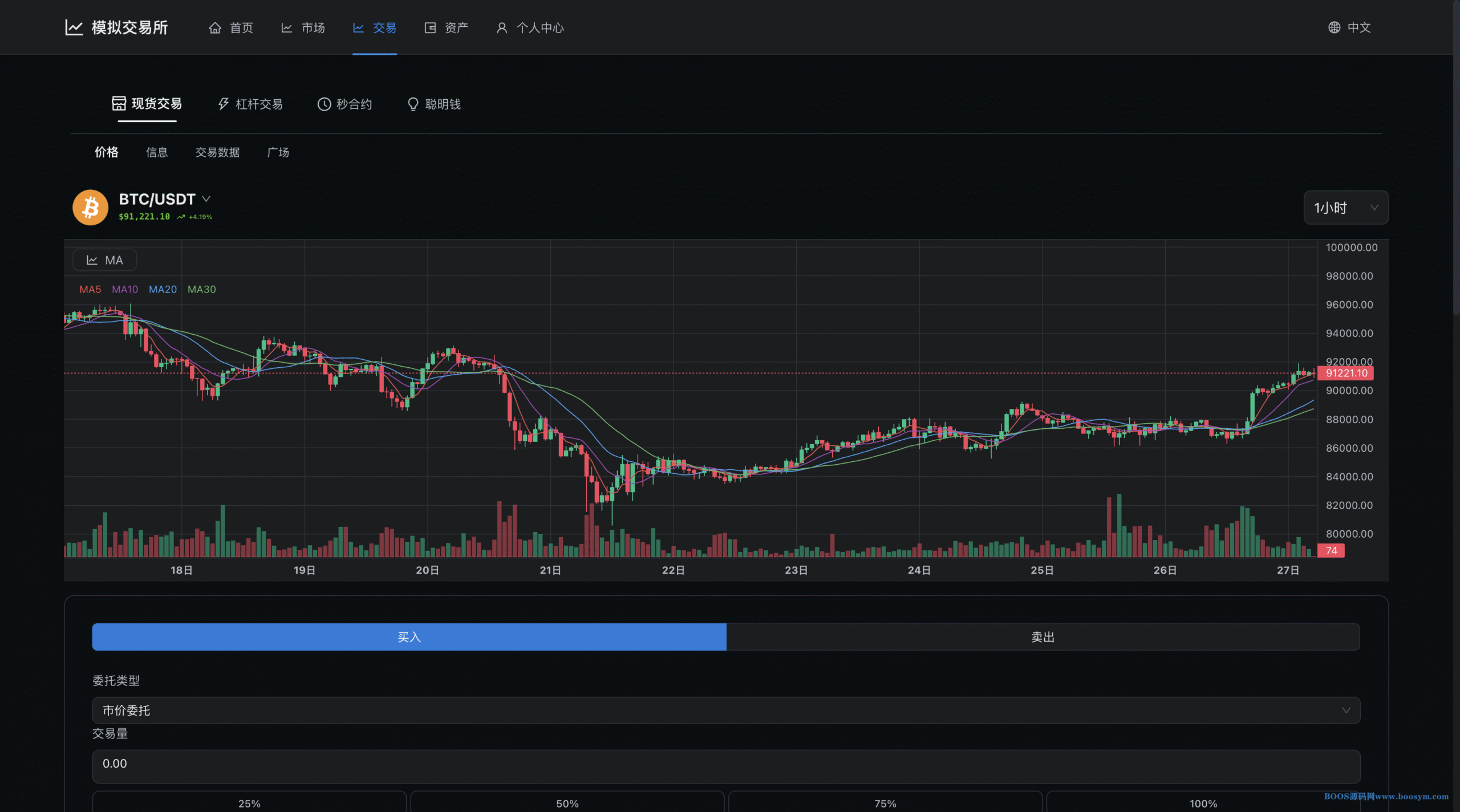
Task: Click the user icon beside 个人中心
Action: coord(502,28)
